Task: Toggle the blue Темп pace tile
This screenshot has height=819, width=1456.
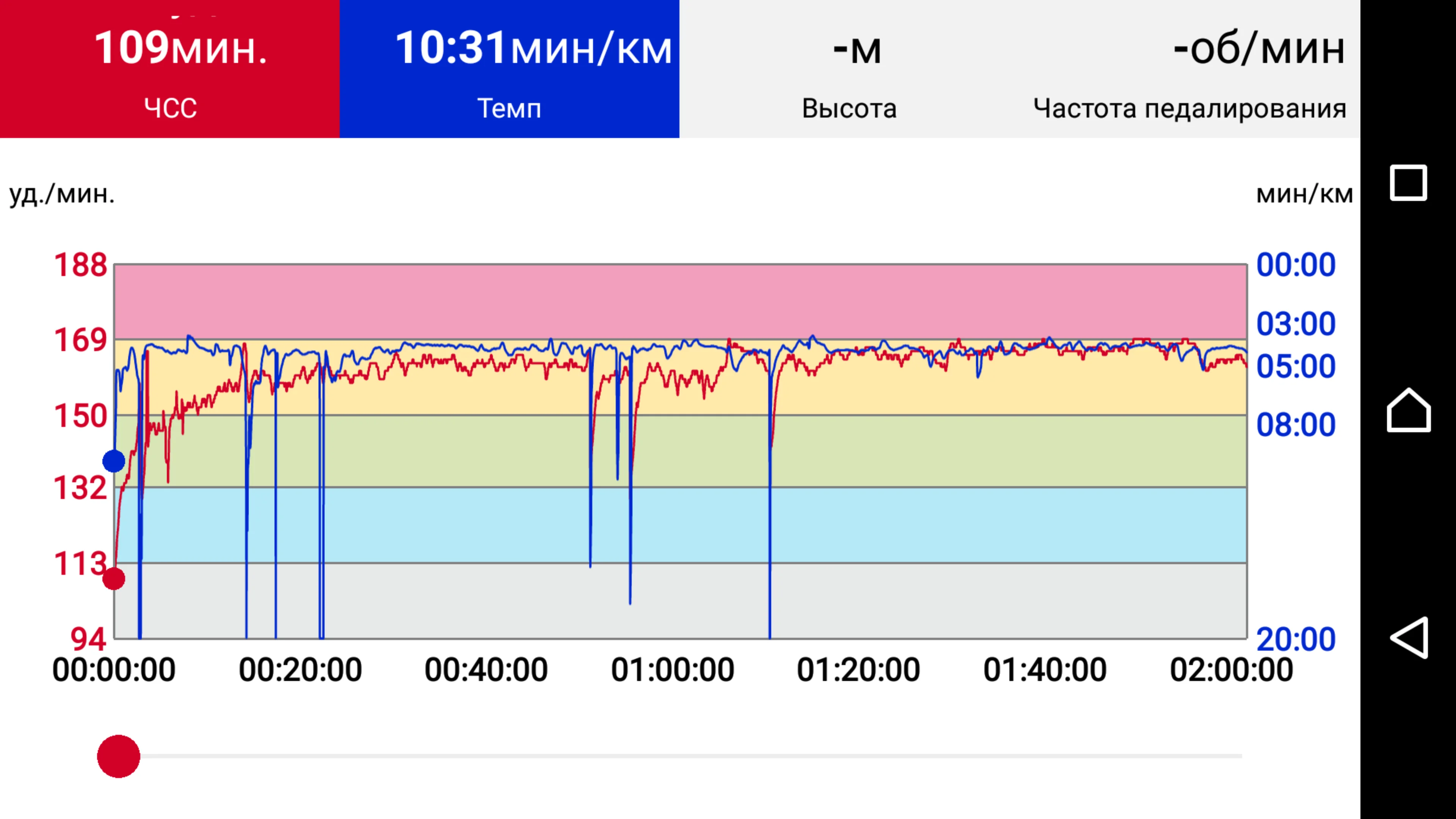Action: tap(509, 69)
